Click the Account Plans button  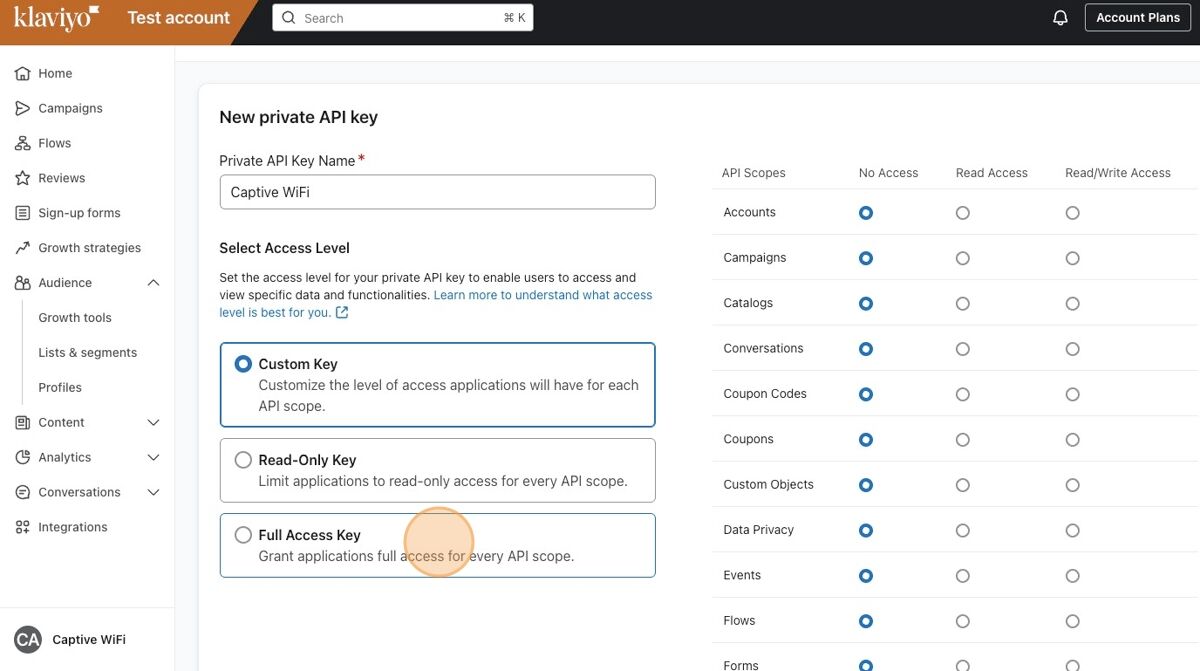pyautogui.click(x=1138, y=18)
